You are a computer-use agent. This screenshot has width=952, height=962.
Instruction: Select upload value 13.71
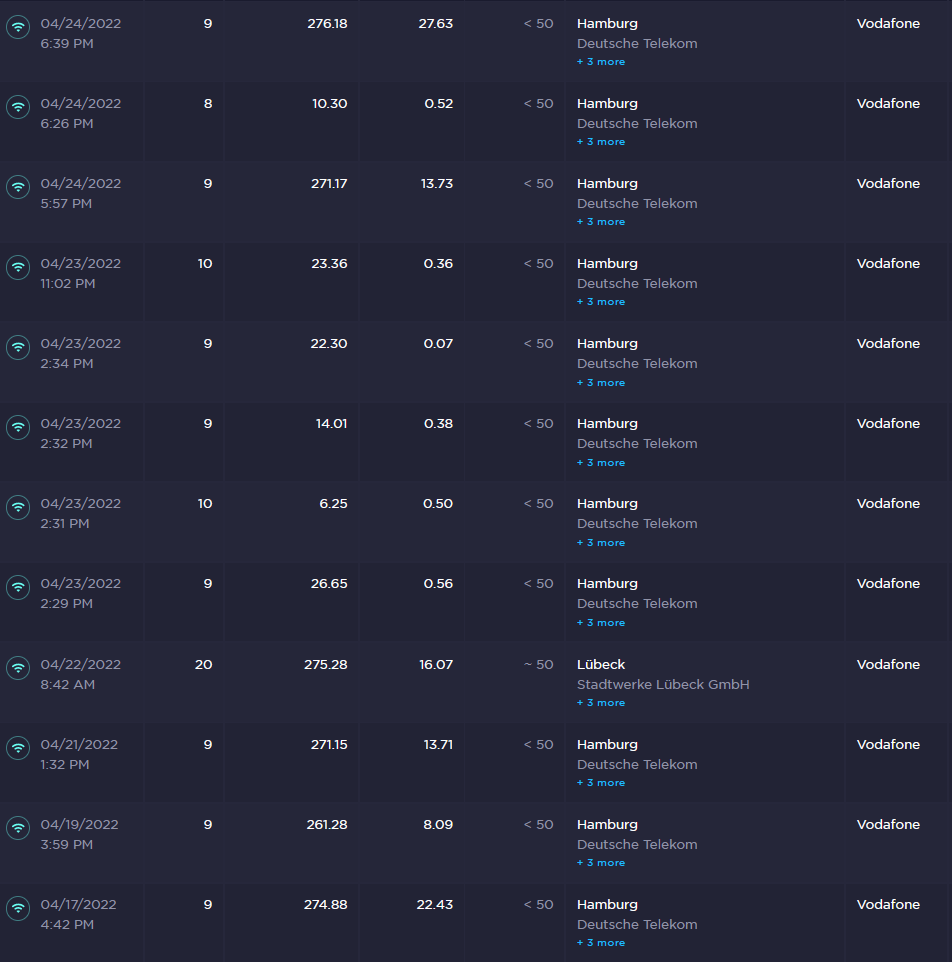(x=438, y=745)
